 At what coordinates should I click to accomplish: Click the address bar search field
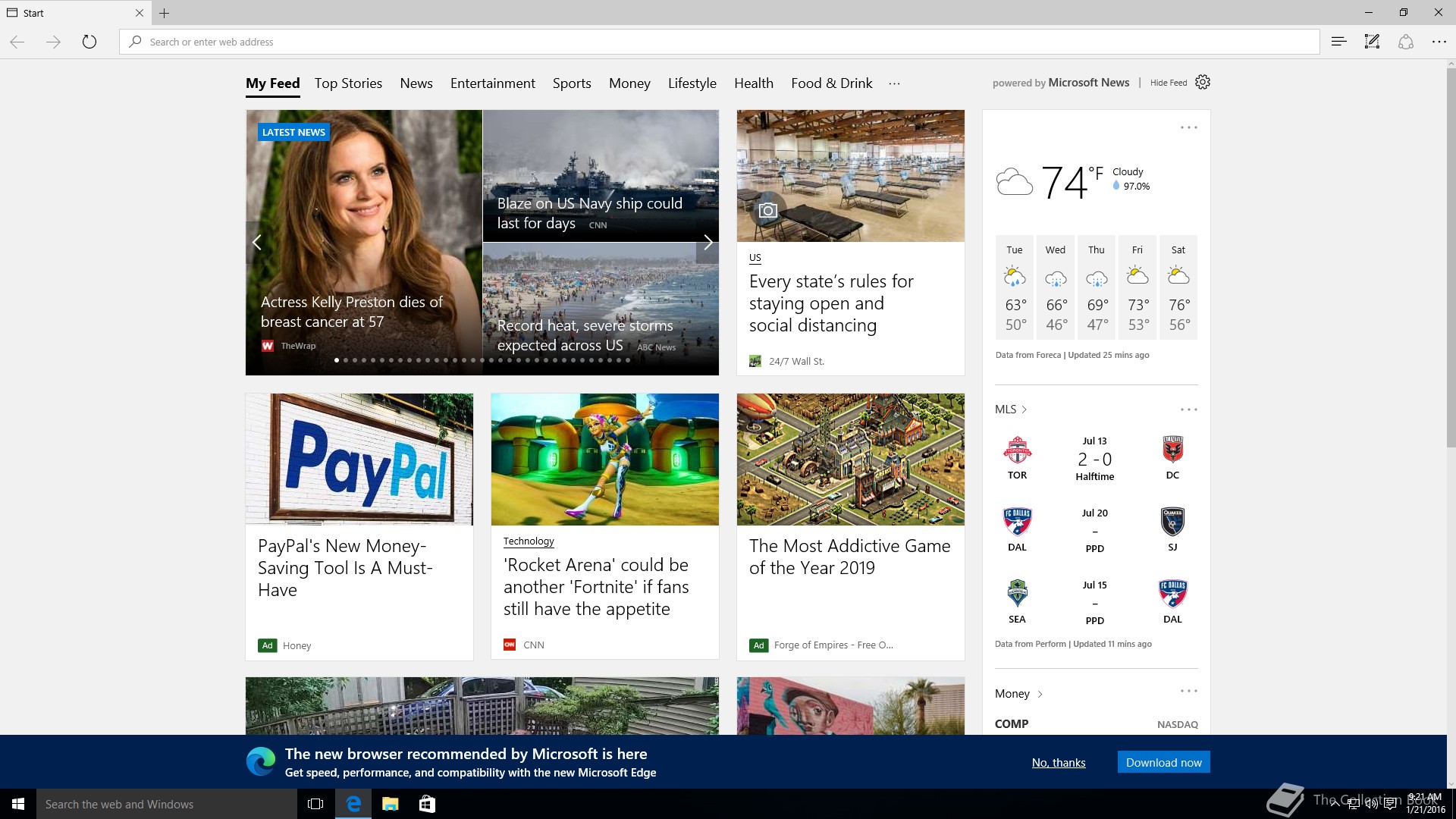point(719,42)
